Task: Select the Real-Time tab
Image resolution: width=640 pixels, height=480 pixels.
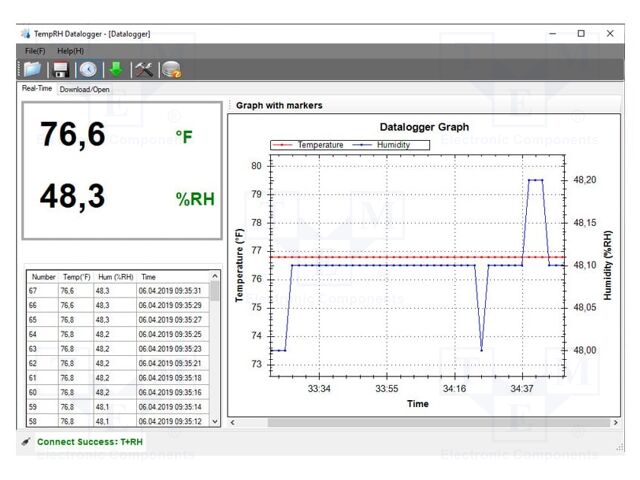Action: tap(37, 88)
